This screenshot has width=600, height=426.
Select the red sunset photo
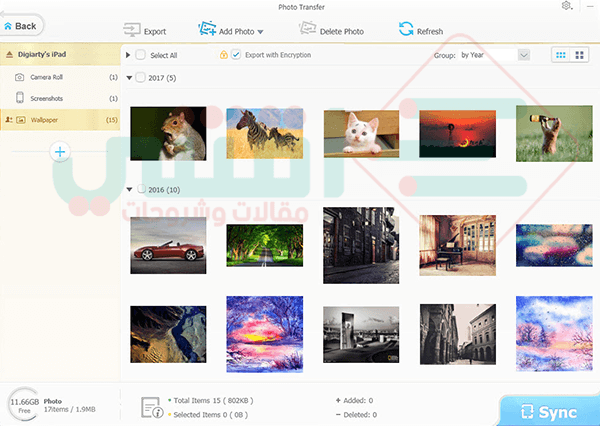click(458, 134)
